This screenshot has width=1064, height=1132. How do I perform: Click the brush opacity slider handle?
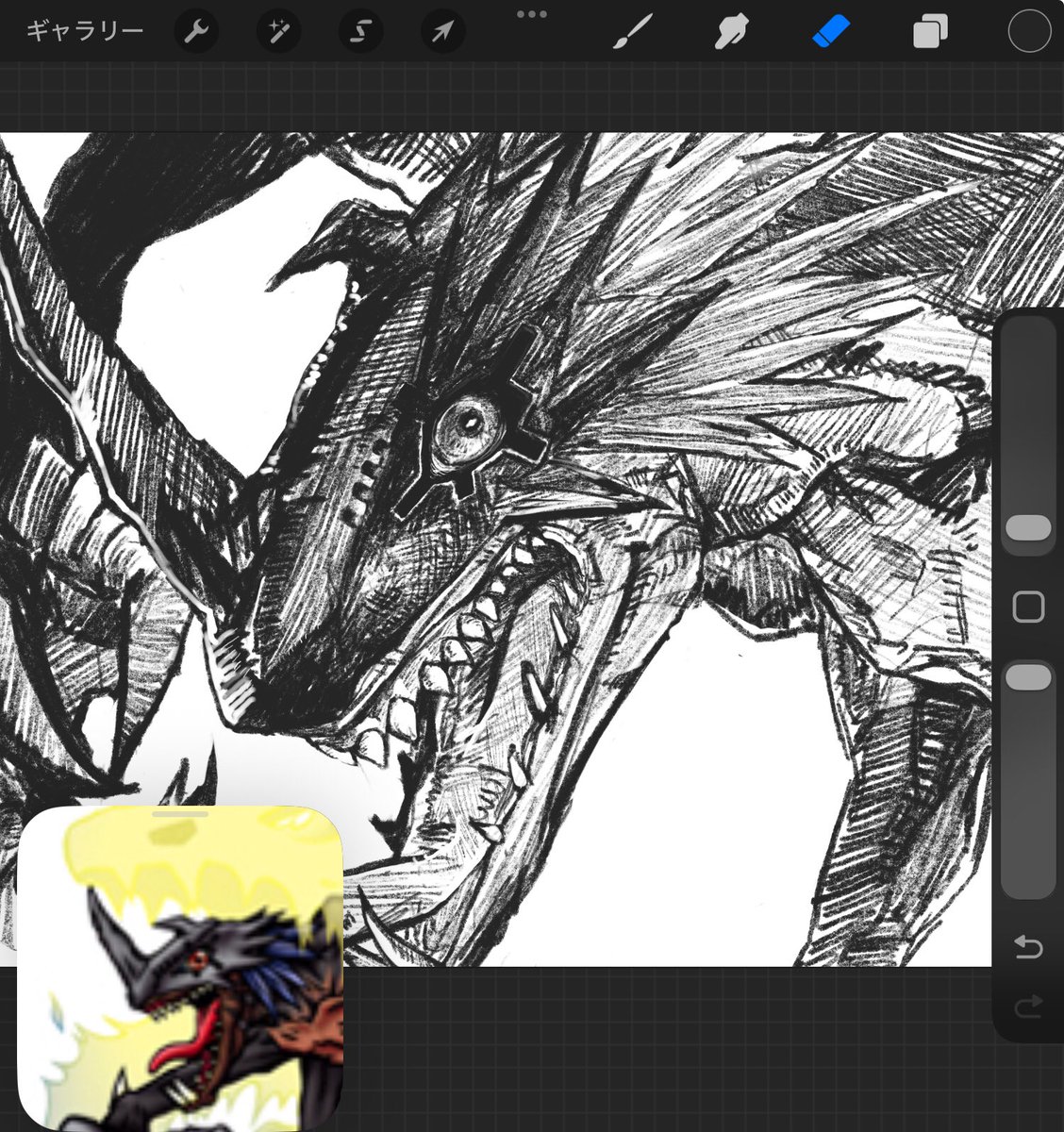(1028, 676)
